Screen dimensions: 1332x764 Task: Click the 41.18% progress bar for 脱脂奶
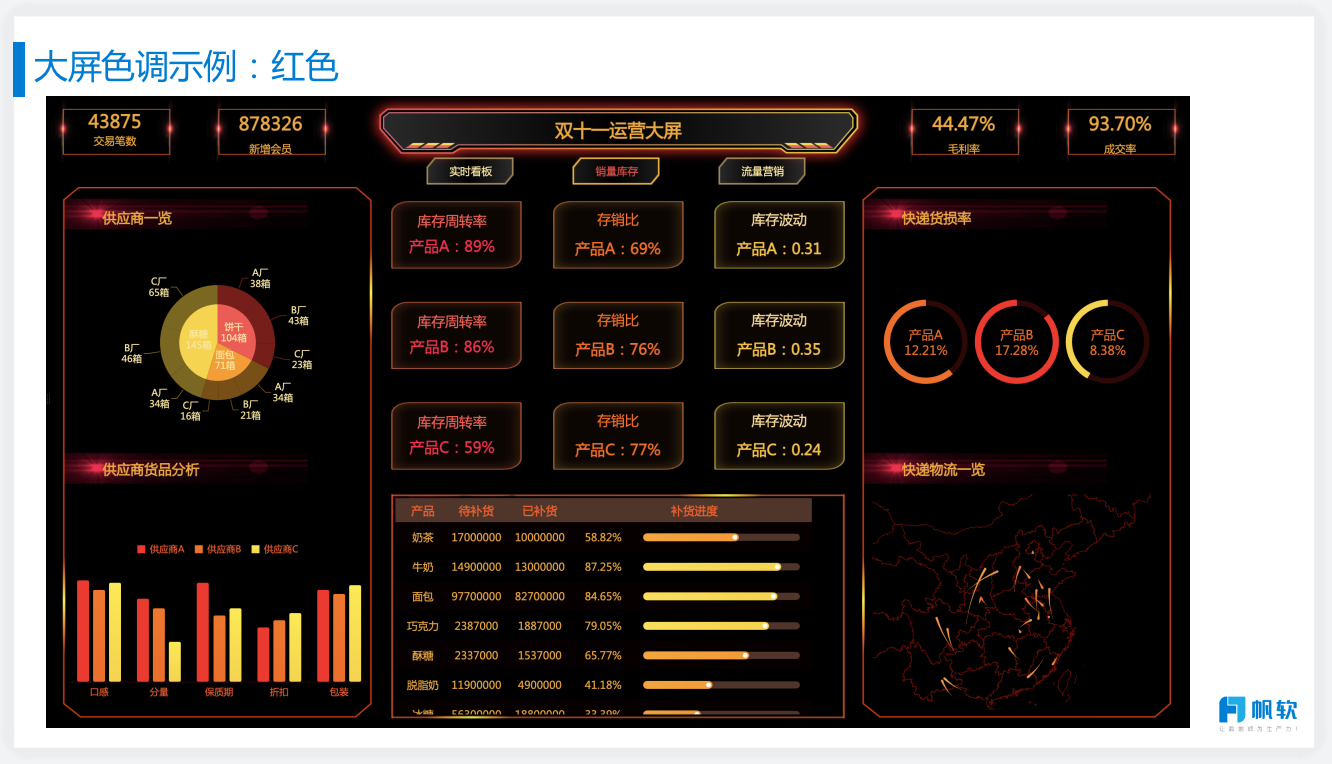click(721, 685)
